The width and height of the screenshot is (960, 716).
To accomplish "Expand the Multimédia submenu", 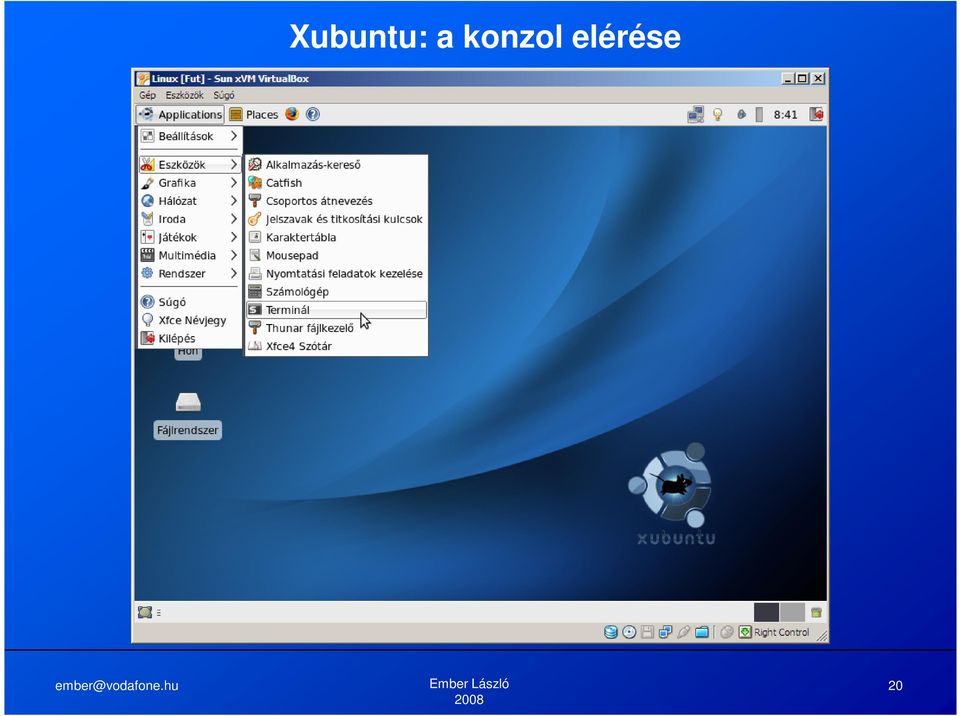I will click(189, 255).
